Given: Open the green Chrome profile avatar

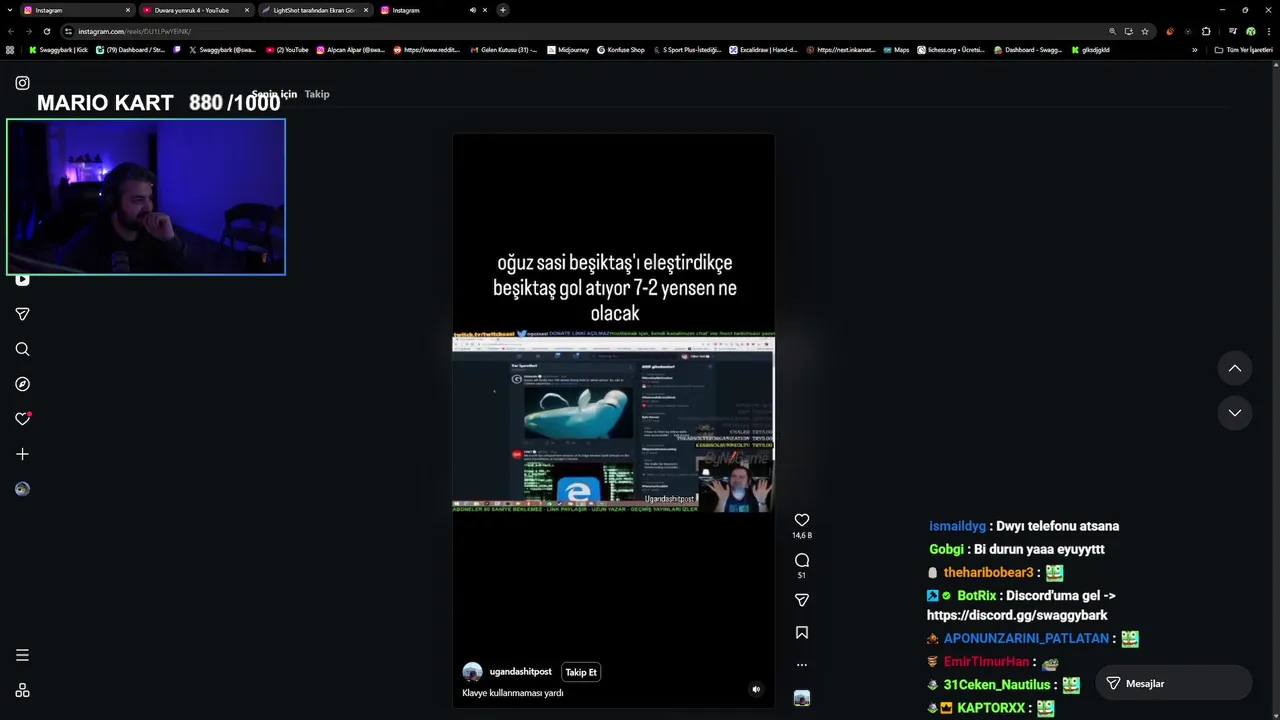Looking at the screenshot, I should pos(1250,31).
